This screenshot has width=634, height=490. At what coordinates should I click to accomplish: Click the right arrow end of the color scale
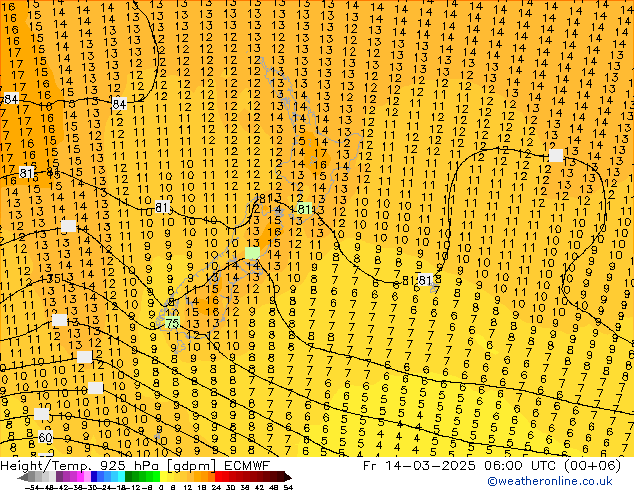tap(288, 477)
